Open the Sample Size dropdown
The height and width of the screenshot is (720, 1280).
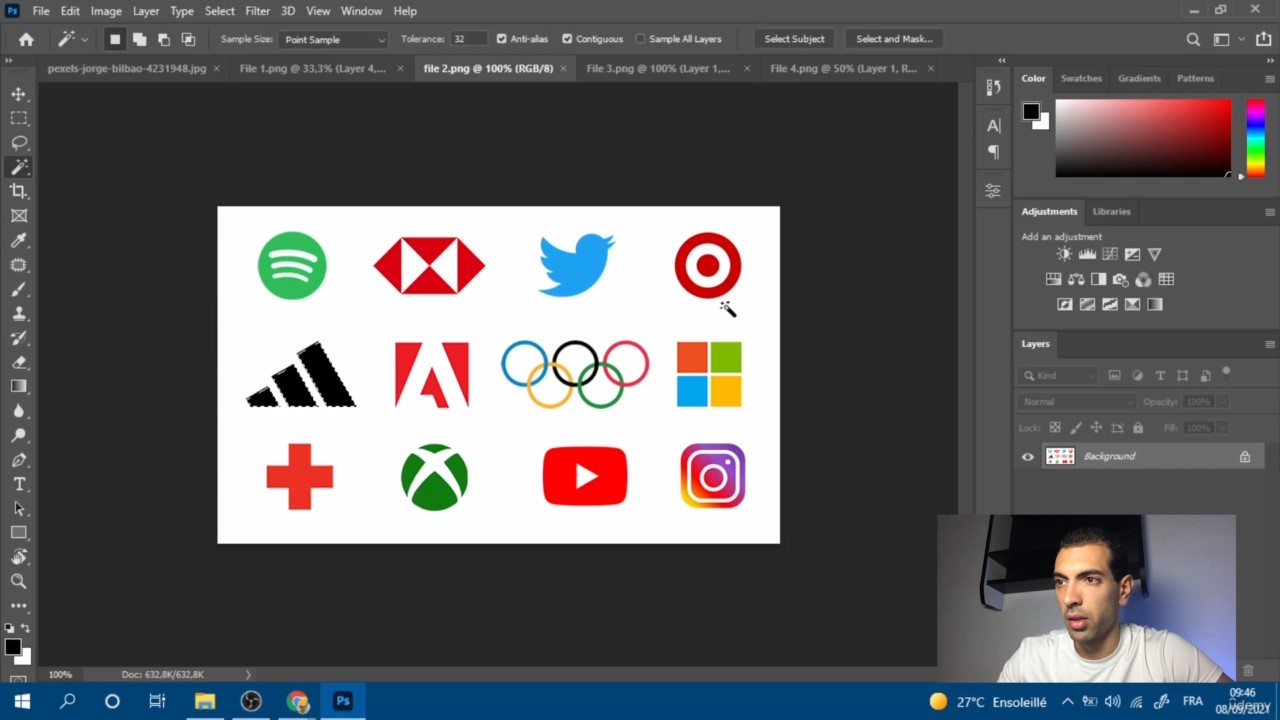334,39
